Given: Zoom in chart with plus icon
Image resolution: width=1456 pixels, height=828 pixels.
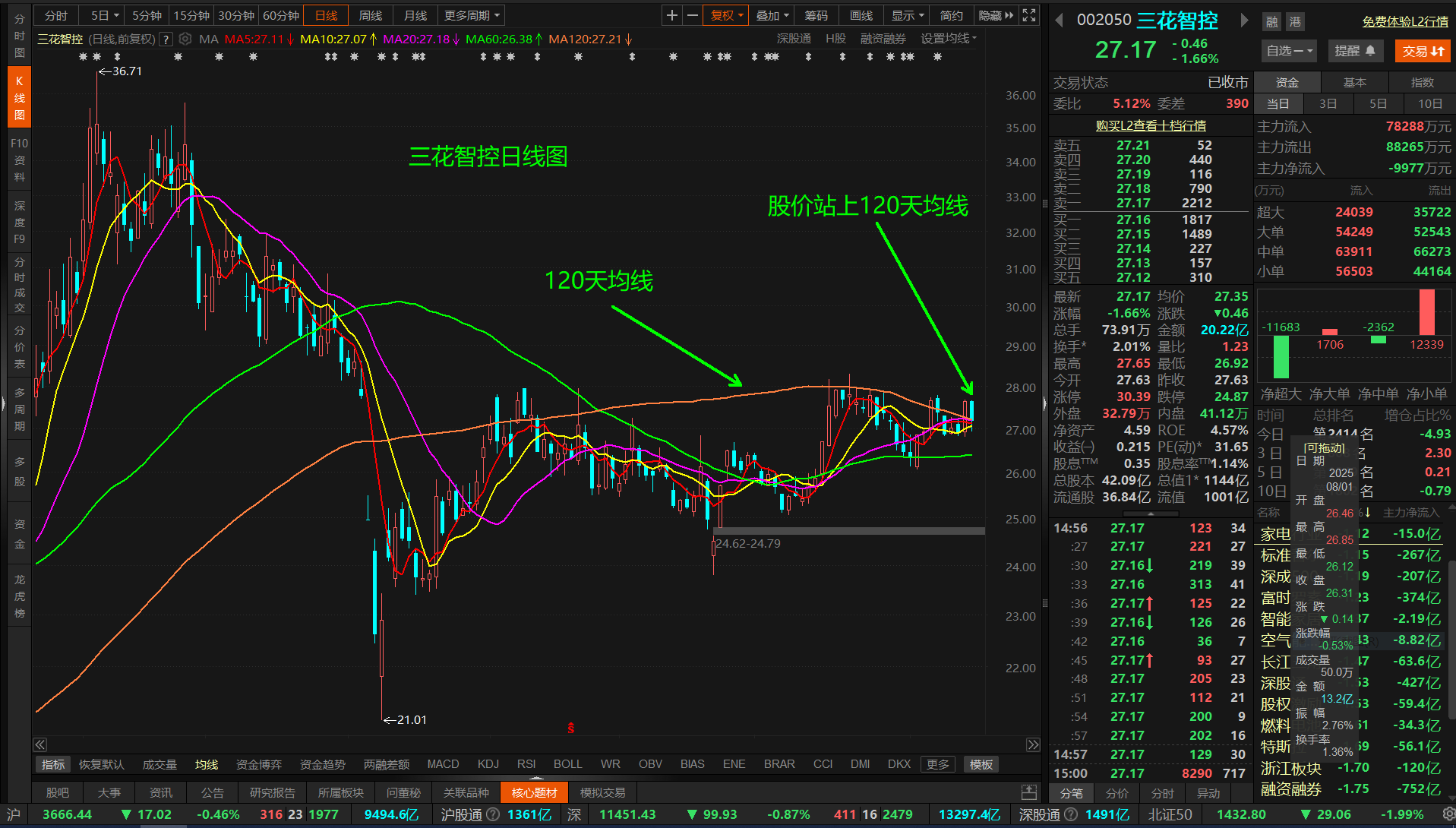Looking at the screenshot, I should (671, 15).
